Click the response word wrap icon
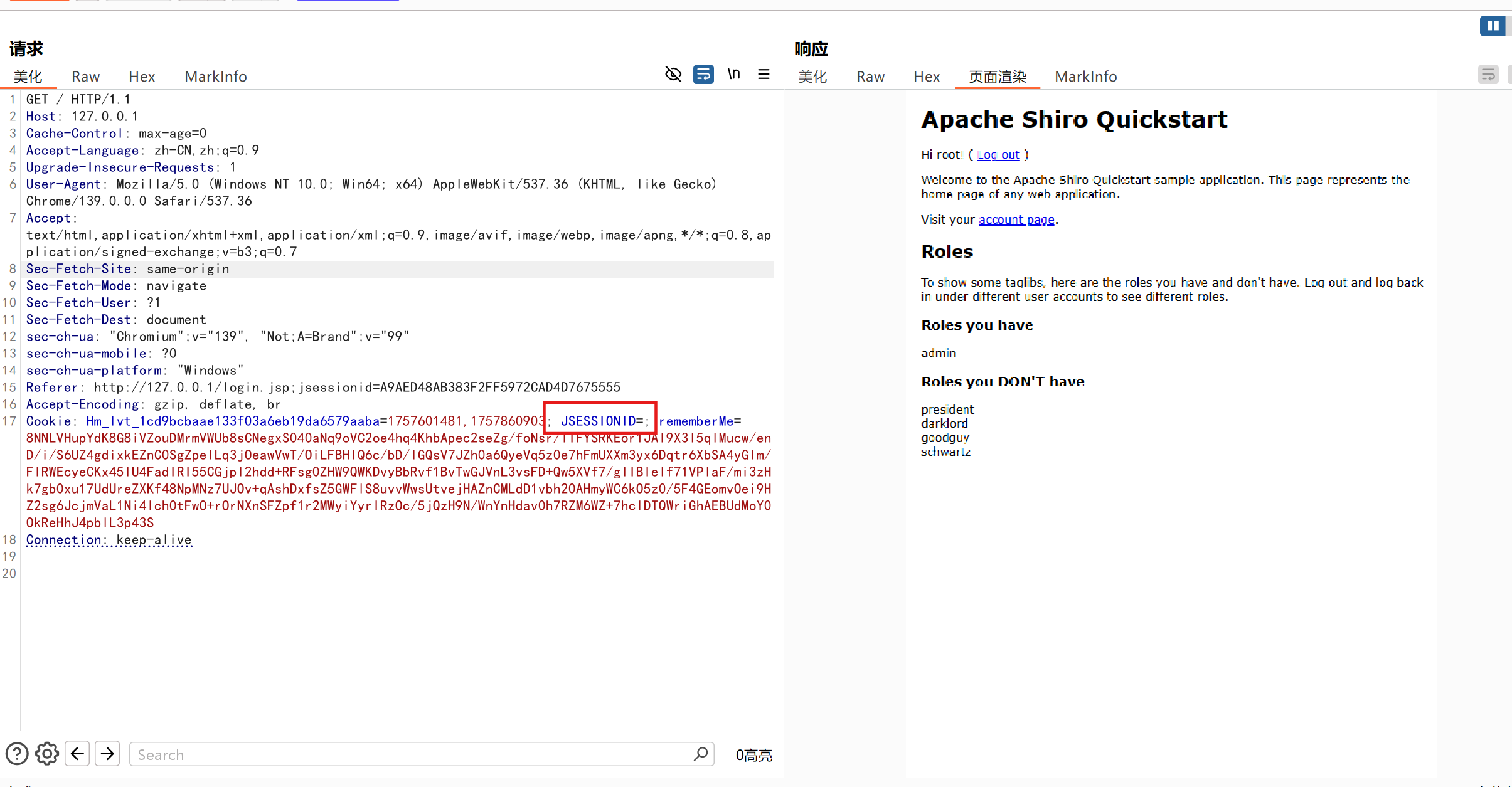1512x787 pixels. pyautogui.click(x=1488, y=75)
